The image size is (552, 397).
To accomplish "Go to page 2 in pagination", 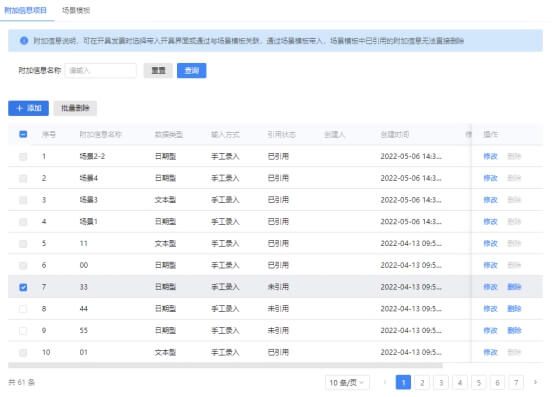I will click(x=422, y=383).
